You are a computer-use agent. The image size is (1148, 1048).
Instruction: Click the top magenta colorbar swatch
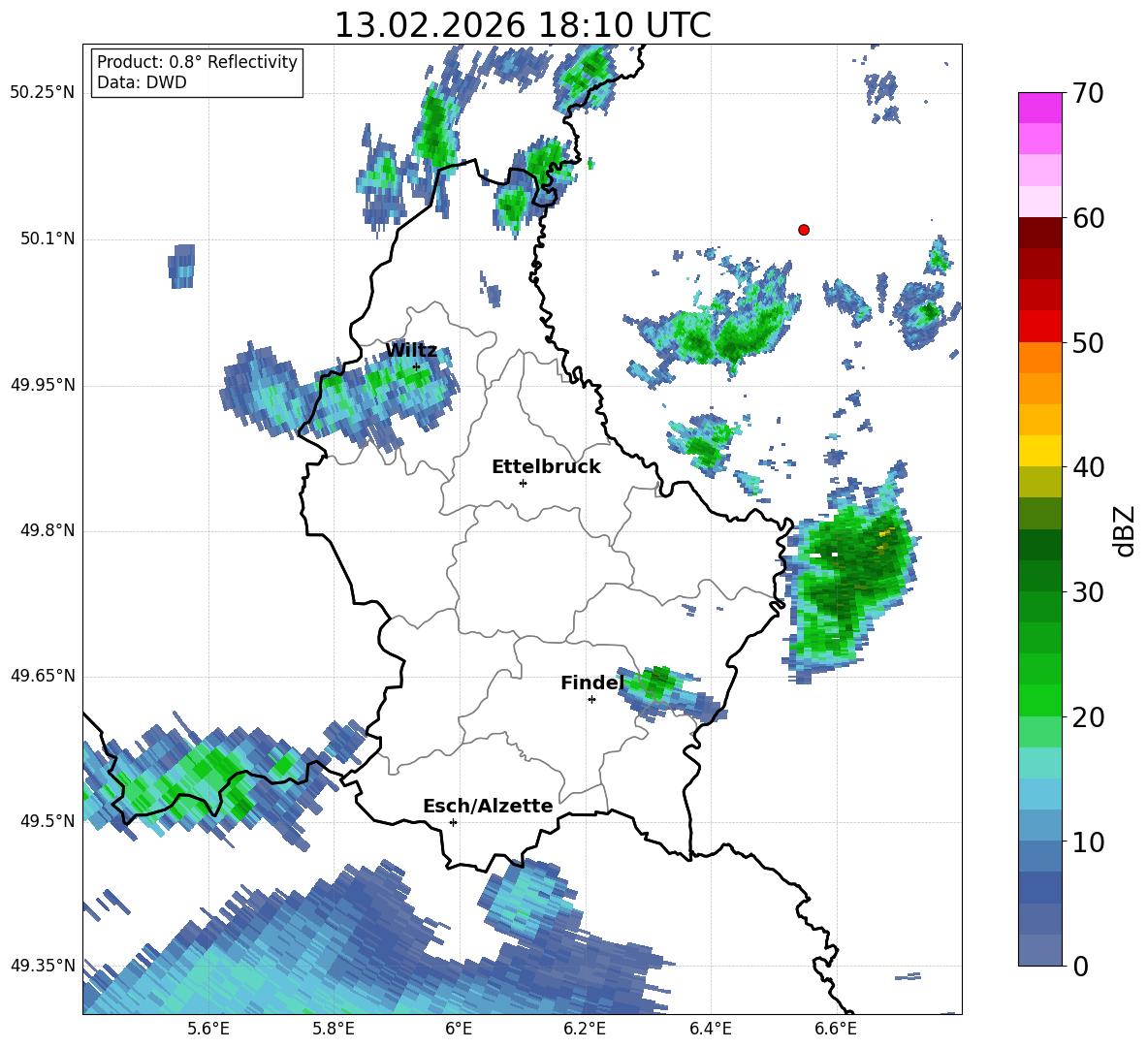[1039, 108]
